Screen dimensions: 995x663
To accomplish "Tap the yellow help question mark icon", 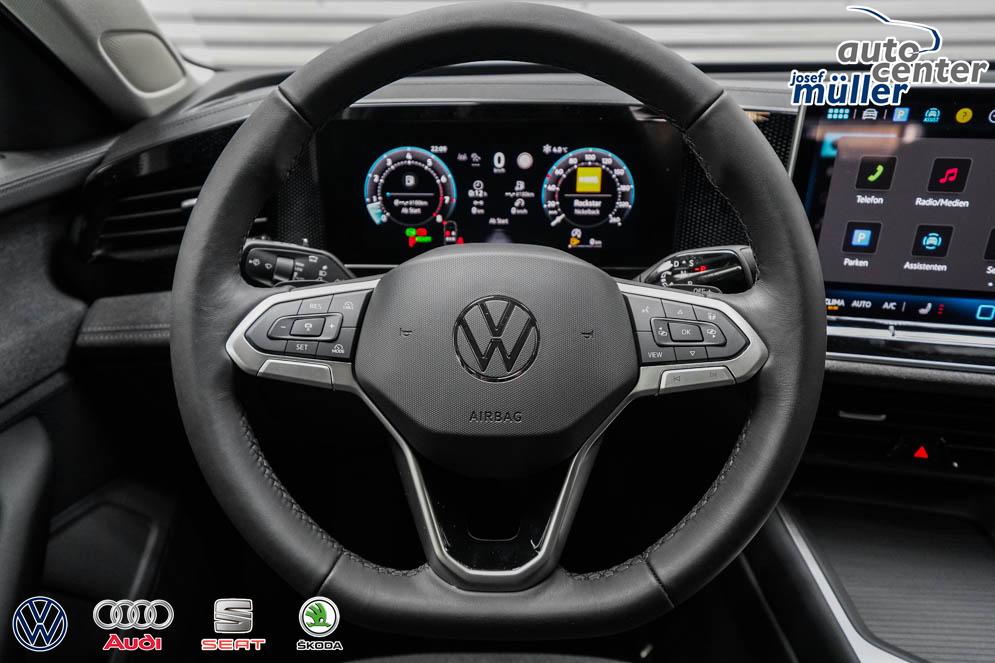I will click(963, 115).
